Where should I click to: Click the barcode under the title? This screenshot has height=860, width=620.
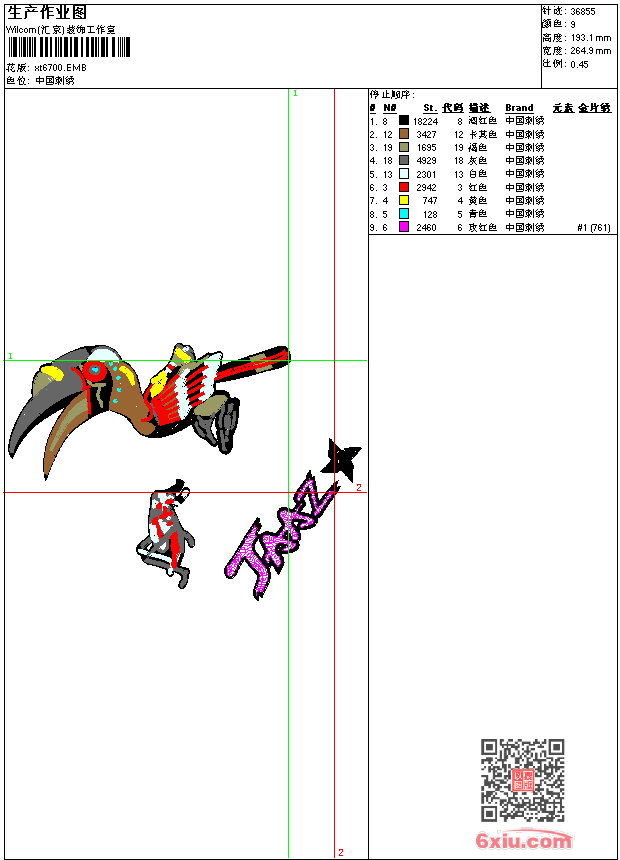(69, 48)
